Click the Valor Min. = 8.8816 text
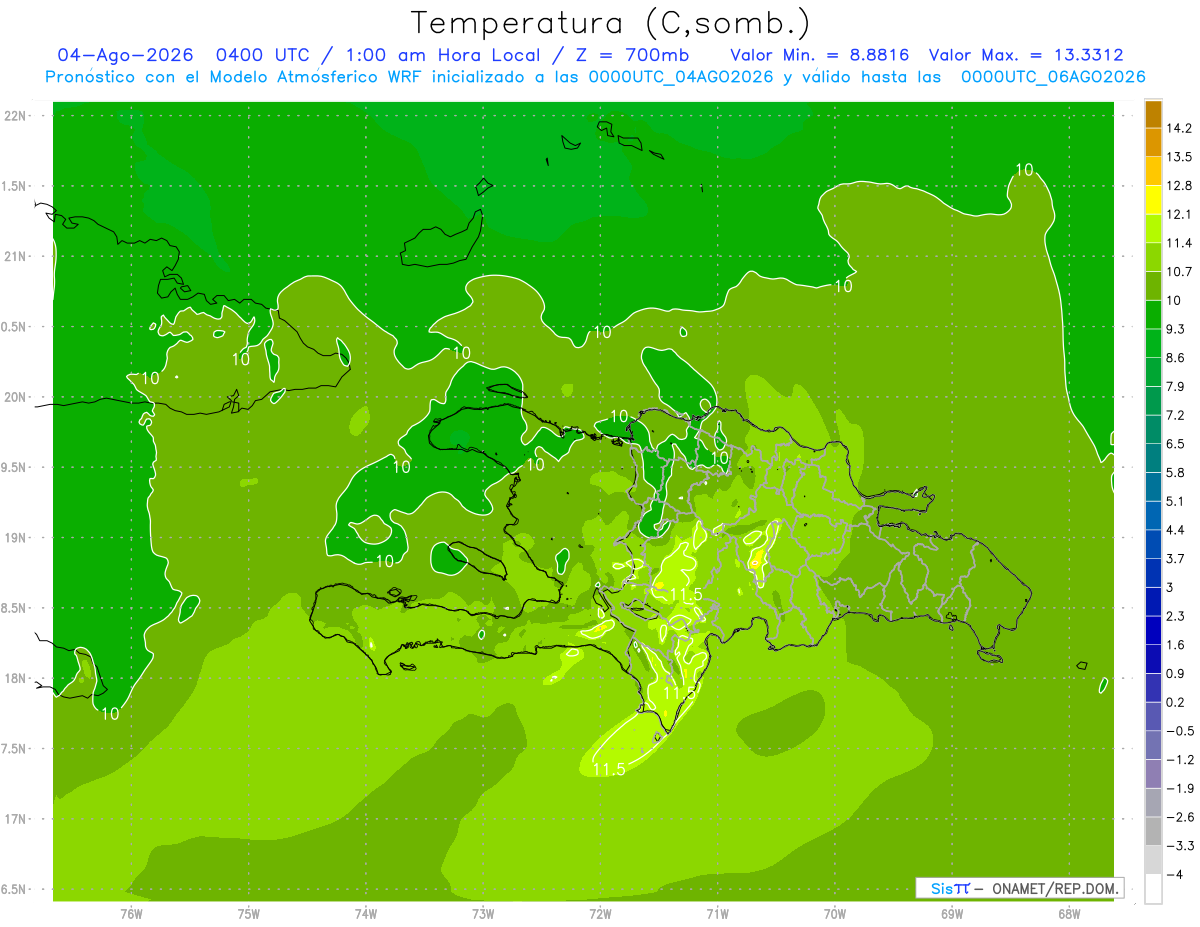 (x=820, y=55)
